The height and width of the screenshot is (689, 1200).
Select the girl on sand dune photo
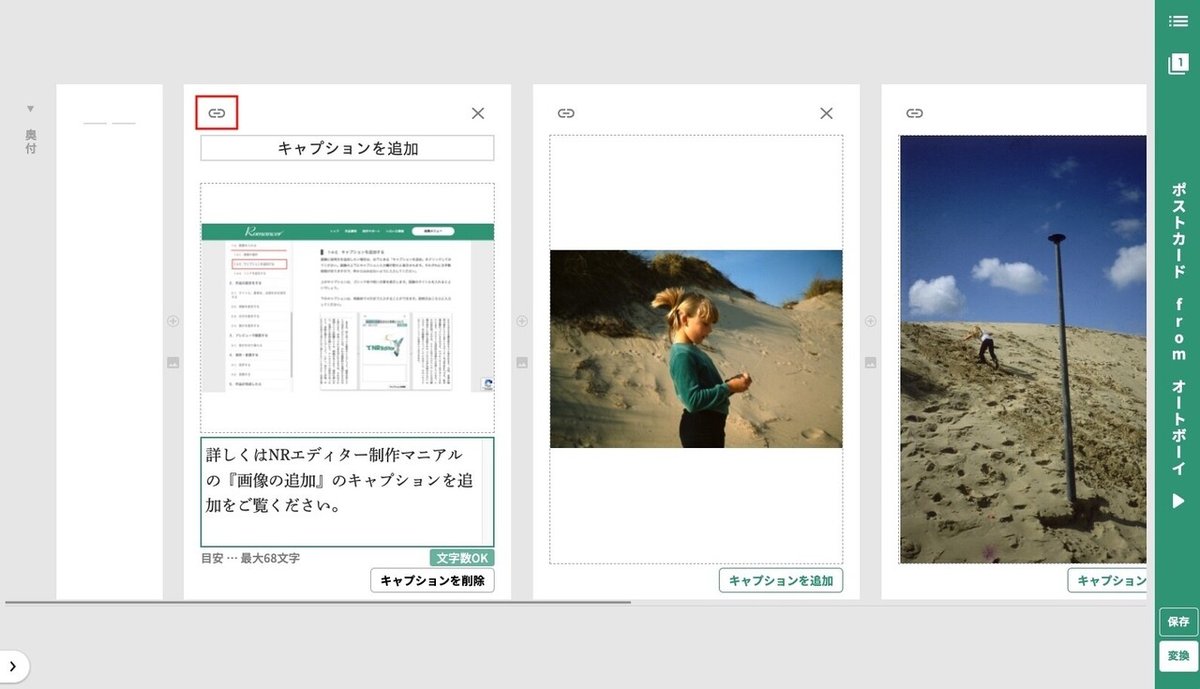(696, 348)
